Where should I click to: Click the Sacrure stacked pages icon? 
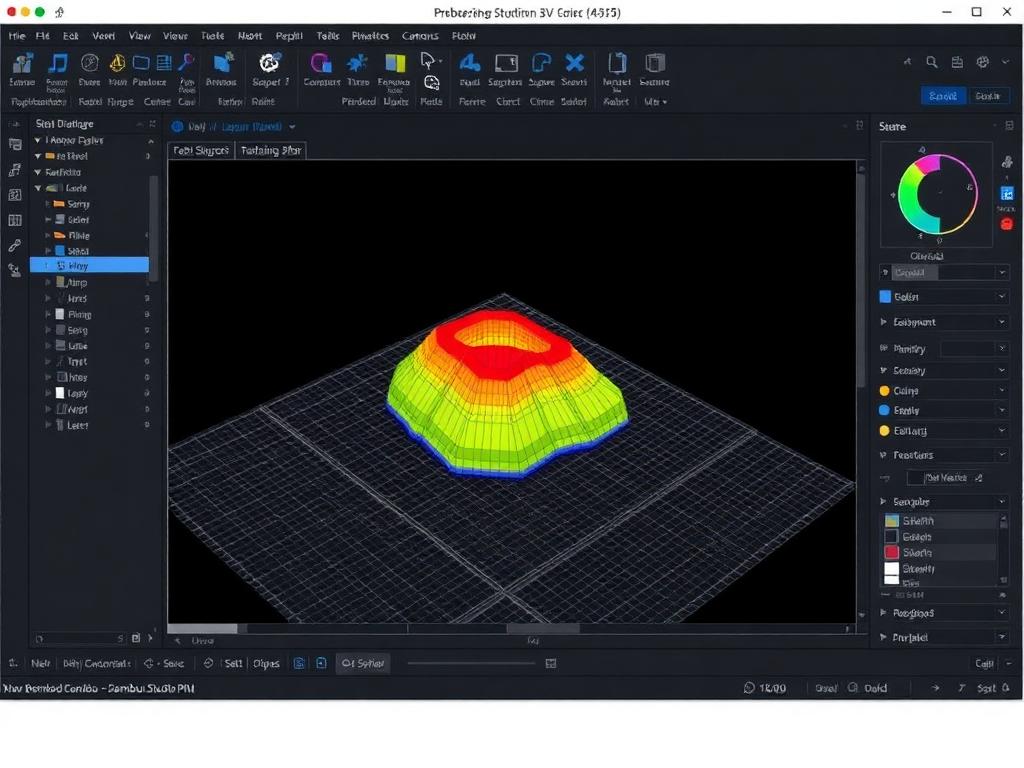pyautogui.click(x=654, y=63)
